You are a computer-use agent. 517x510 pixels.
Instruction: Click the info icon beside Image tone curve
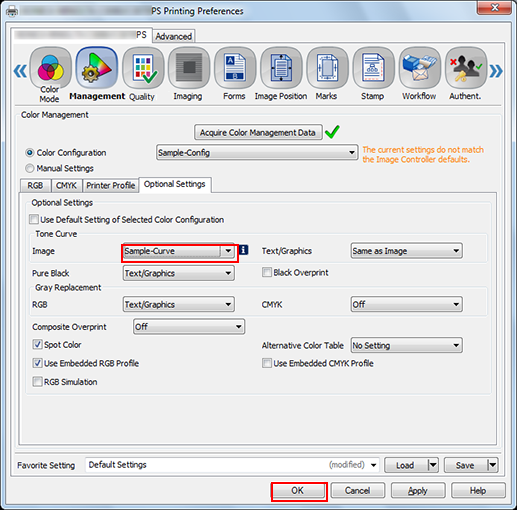[x=244, y=250]
